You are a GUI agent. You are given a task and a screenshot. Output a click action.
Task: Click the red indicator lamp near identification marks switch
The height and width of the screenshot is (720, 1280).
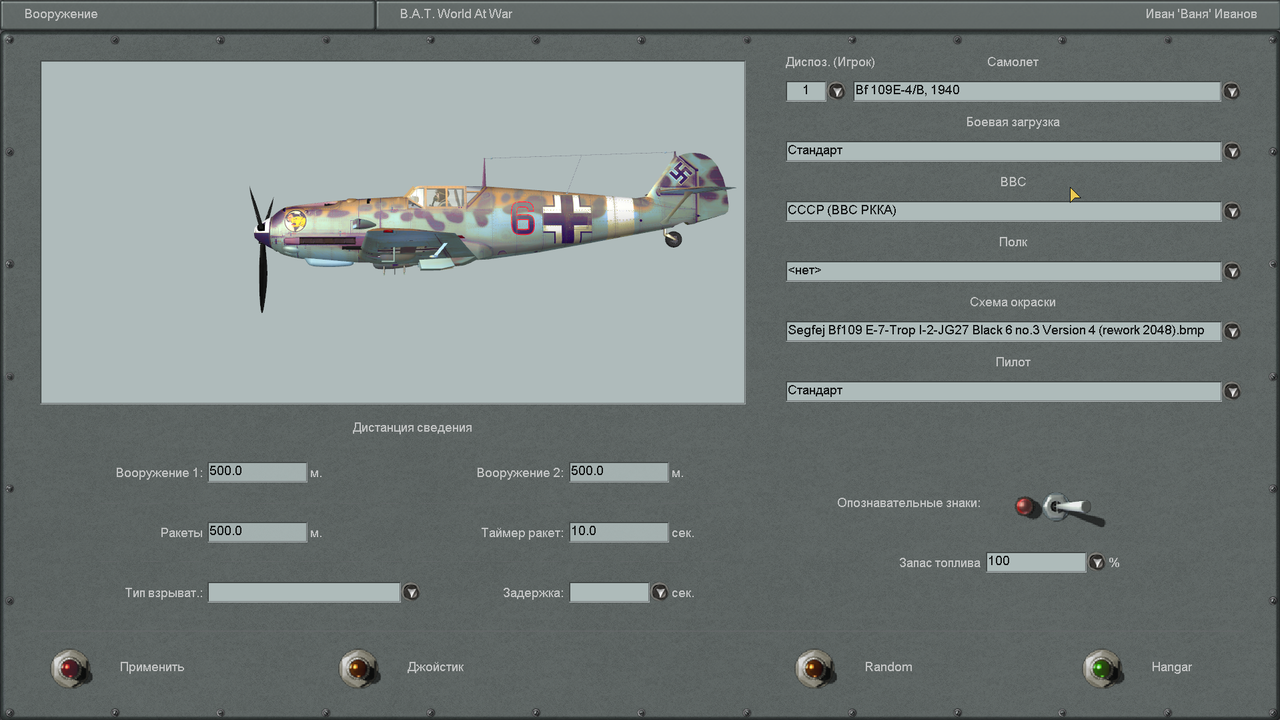click(1024, 507)
